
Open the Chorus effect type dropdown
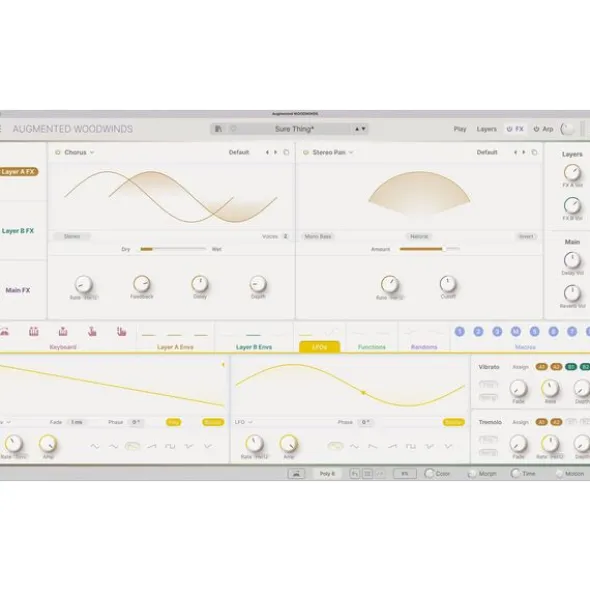(79, 152)
